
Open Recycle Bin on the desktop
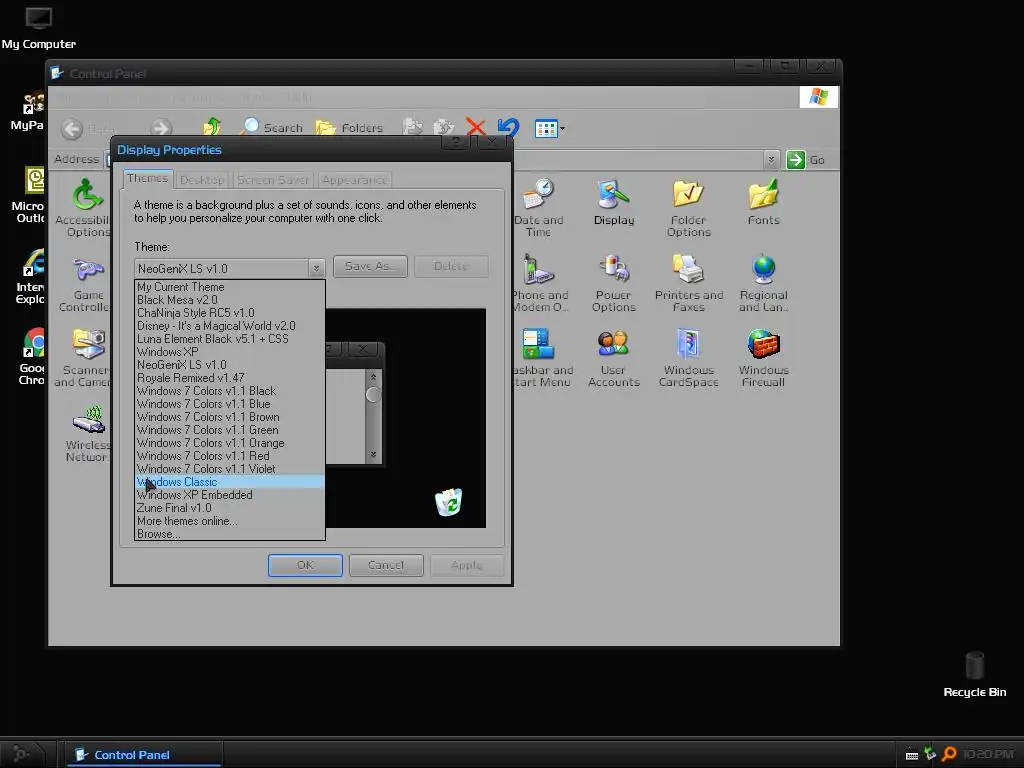pyautogui.click(x=974, y=674)
